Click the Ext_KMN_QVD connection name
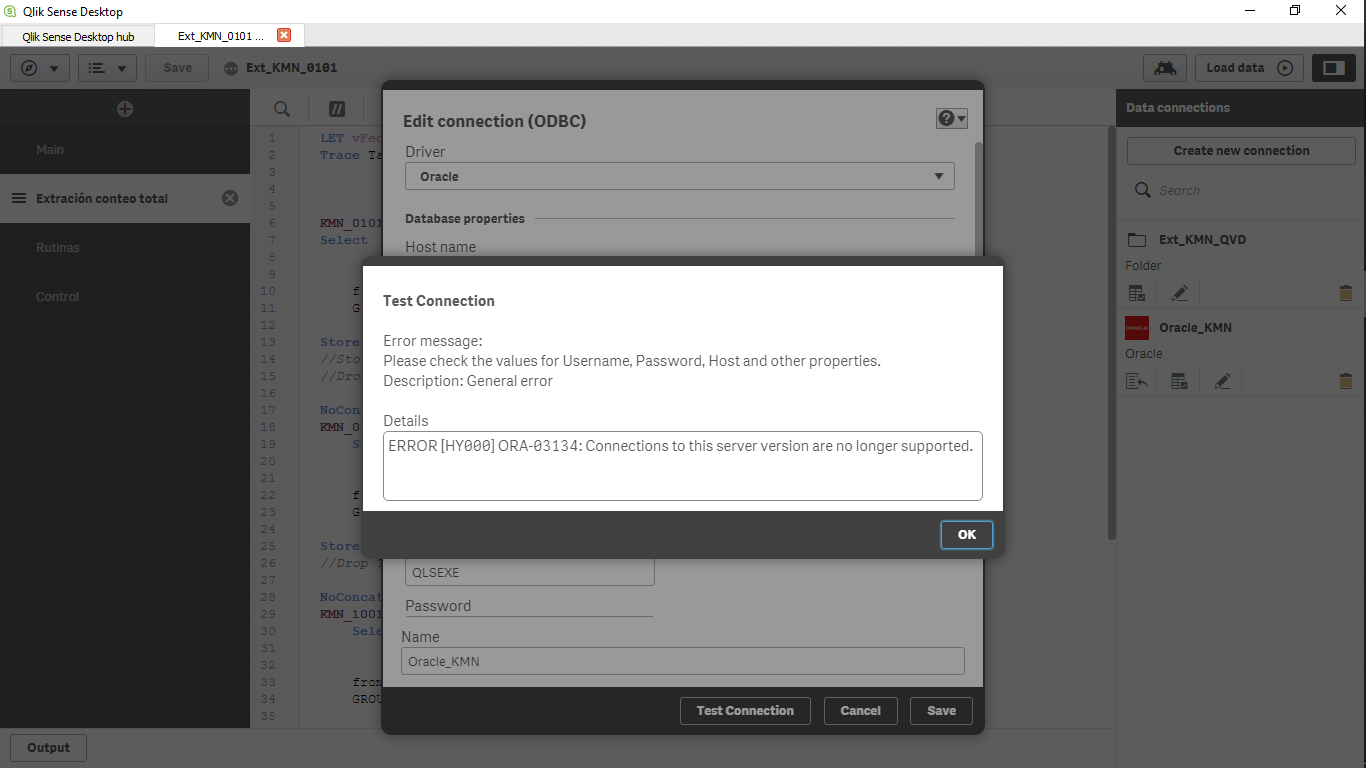This screenshot has width=1366, height=768. coord(1202,240)
